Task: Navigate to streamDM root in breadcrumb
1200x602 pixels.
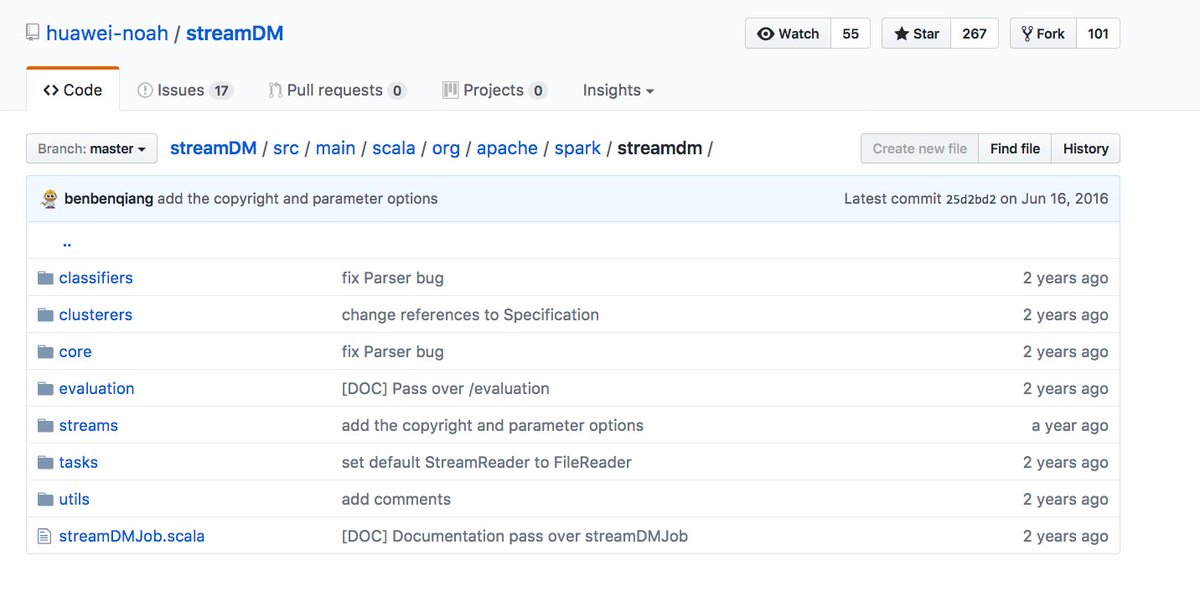Action: (x=213, y=148)
